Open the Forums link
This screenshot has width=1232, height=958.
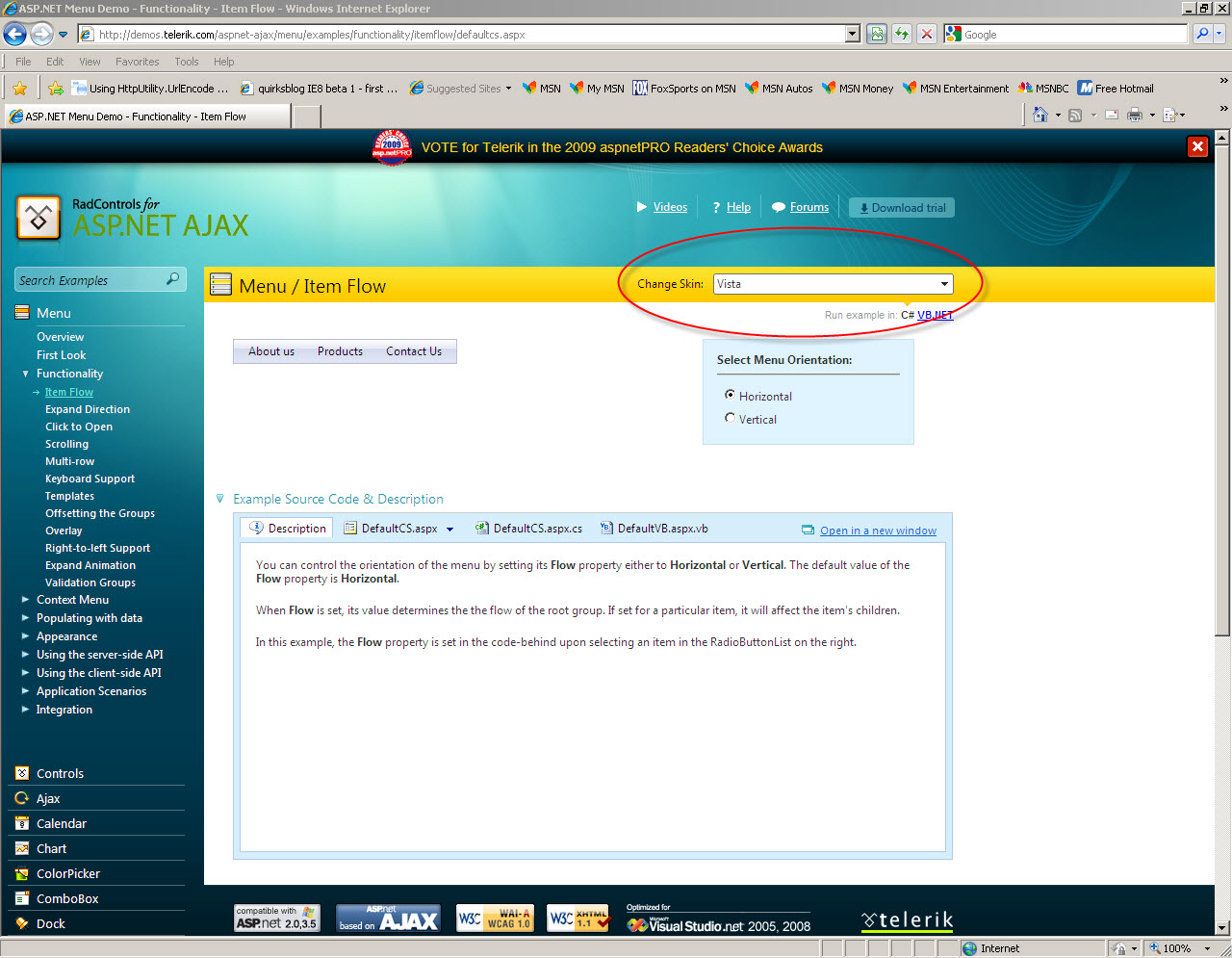coord(809,207)
